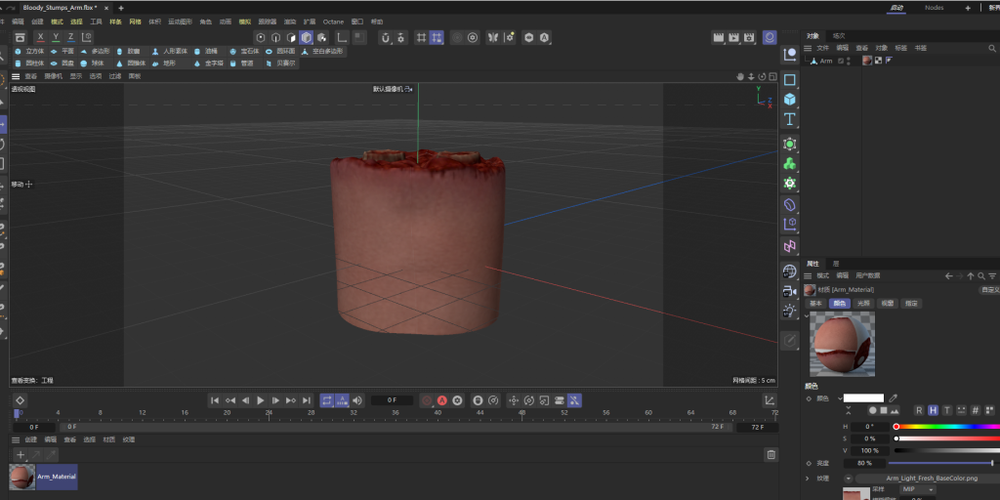
Task: Select the Text spline tool icon
Action: (790, 119)
